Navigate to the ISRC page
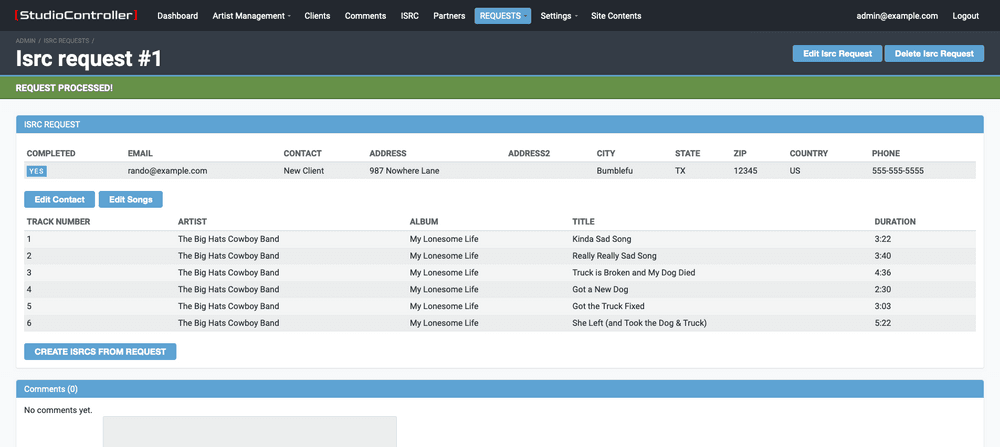The image size is (1000, 447). [x=409, y=16]
